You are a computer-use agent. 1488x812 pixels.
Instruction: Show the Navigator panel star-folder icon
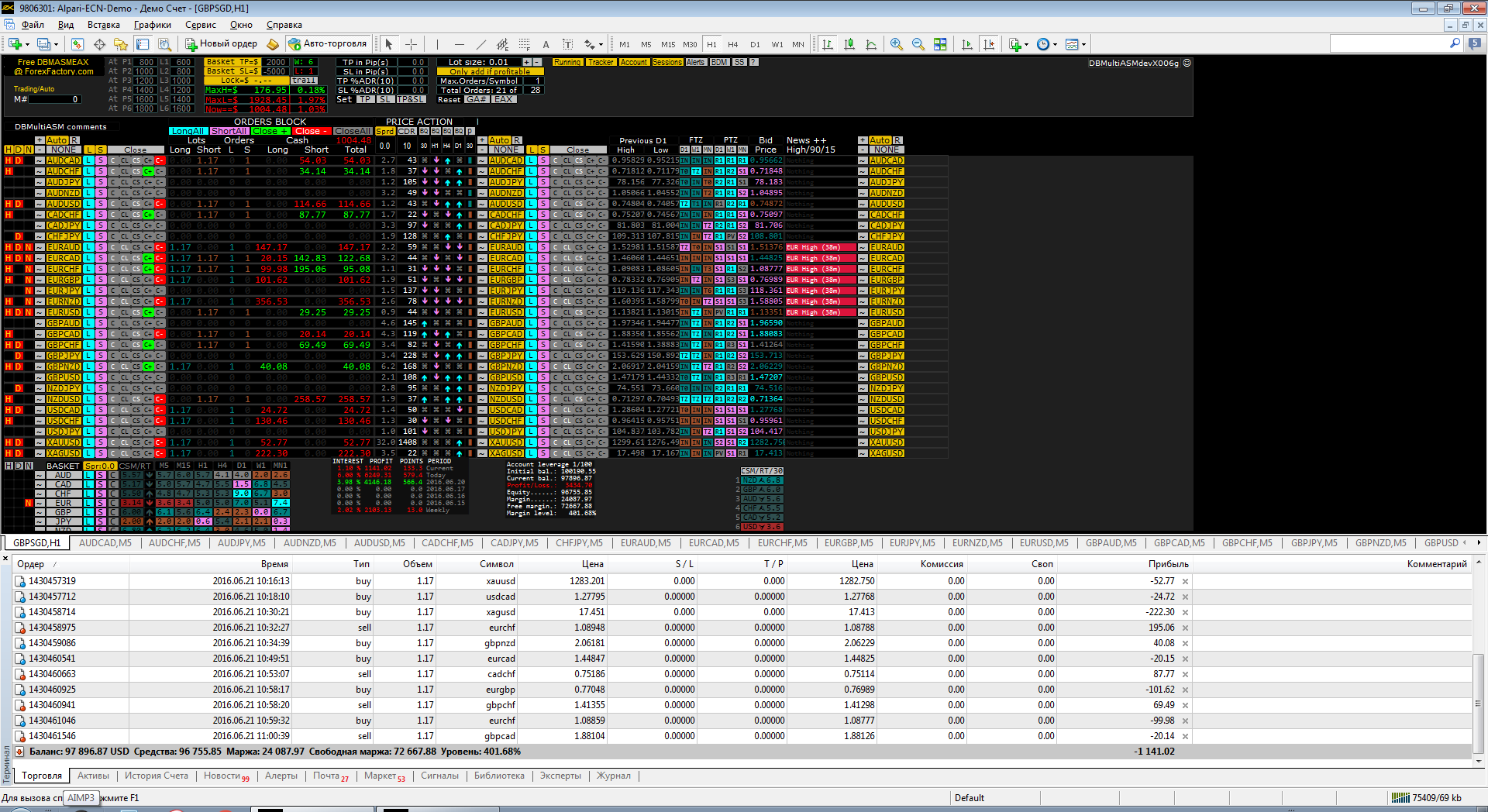(x=120, y=44)
